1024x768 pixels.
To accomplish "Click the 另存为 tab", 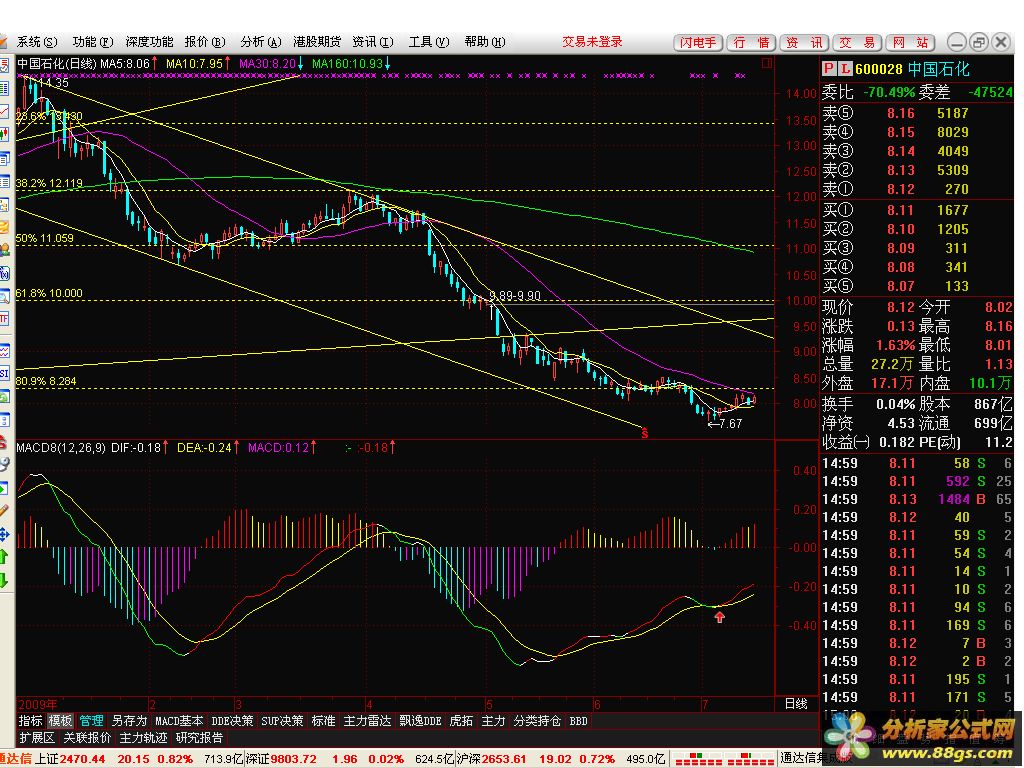I will pyautogui.click(x=129, y=721).
